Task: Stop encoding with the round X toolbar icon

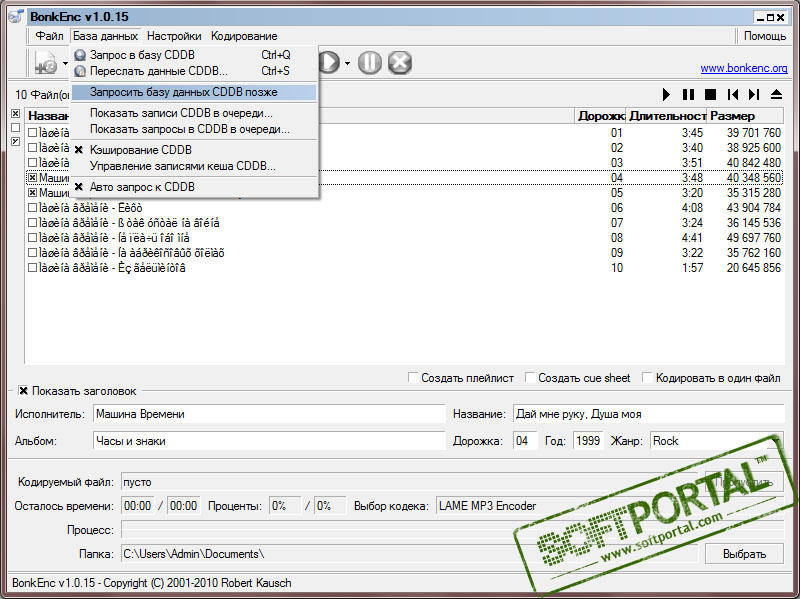Action: pos(400,63)
